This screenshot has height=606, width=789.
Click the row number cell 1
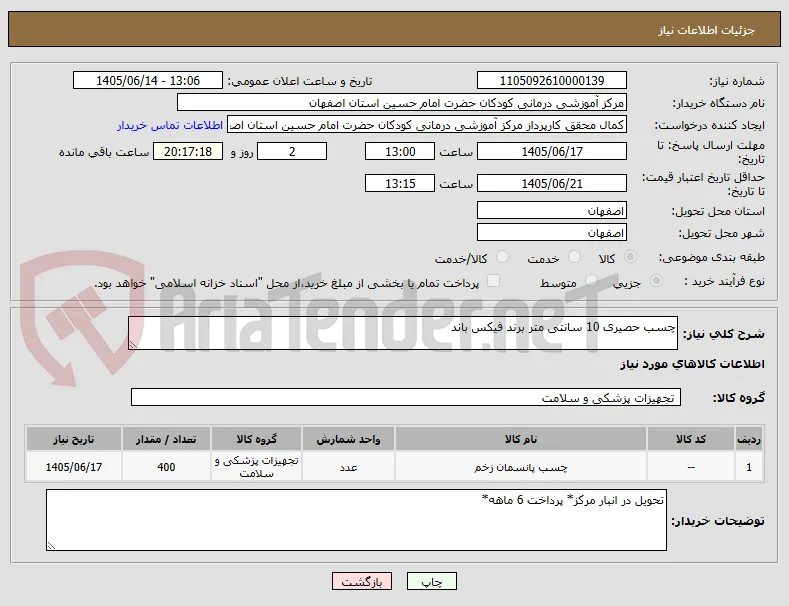coord(749,467)
